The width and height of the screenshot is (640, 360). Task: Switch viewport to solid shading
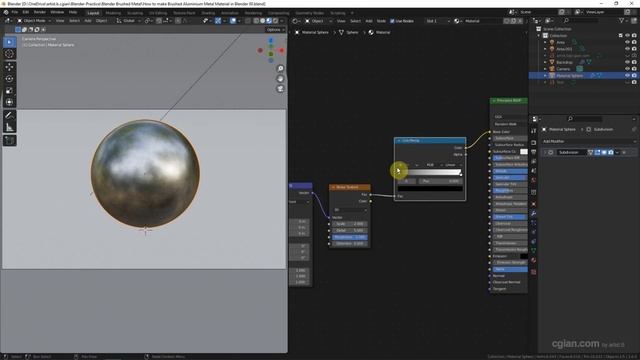click(262, 21)
